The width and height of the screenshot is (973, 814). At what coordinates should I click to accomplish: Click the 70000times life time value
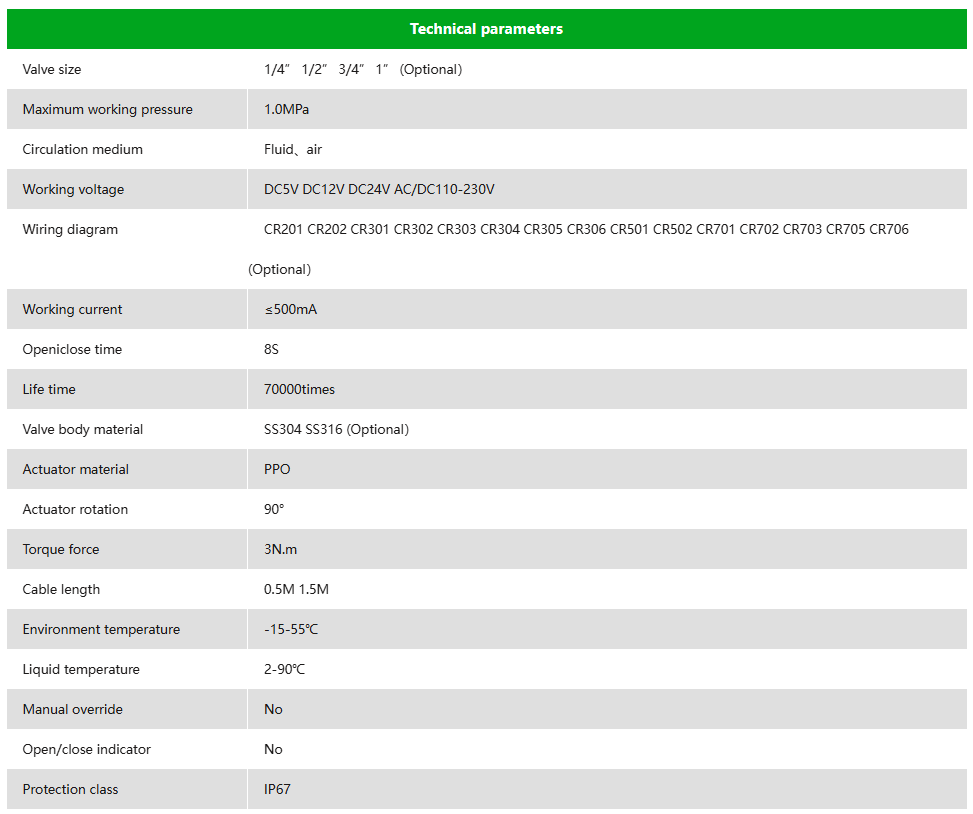[x=299, y=389]
